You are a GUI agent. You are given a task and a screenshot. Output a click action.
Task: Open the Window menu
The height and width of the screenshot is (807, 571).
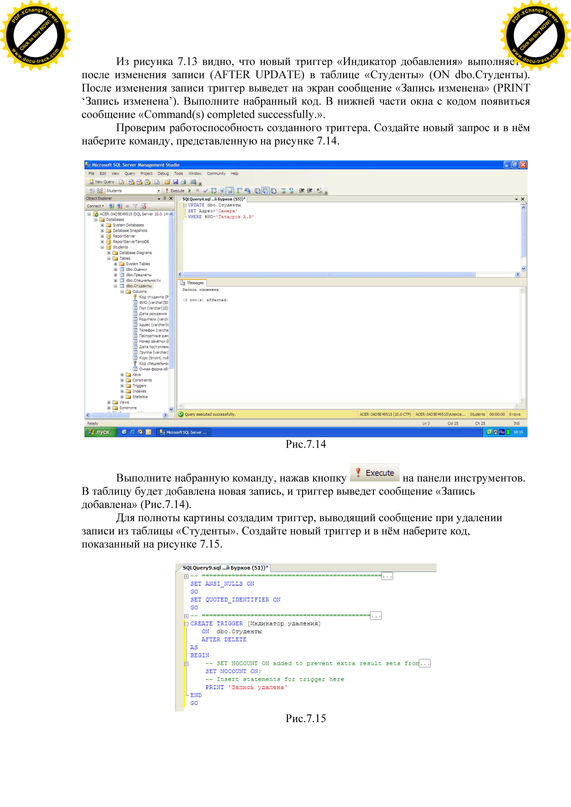pyautogui.click(x=195, y=174)
